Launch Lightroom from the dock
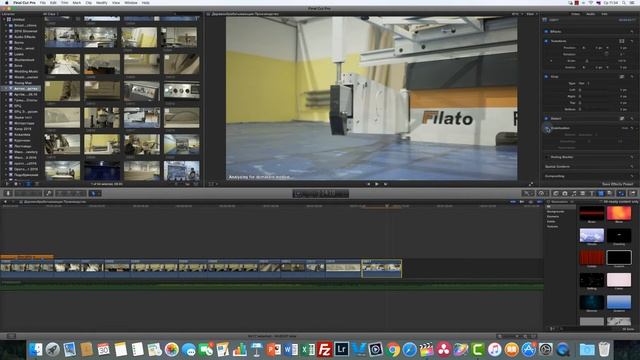This screenshot has height=360, width=640. tap(342, 349)
